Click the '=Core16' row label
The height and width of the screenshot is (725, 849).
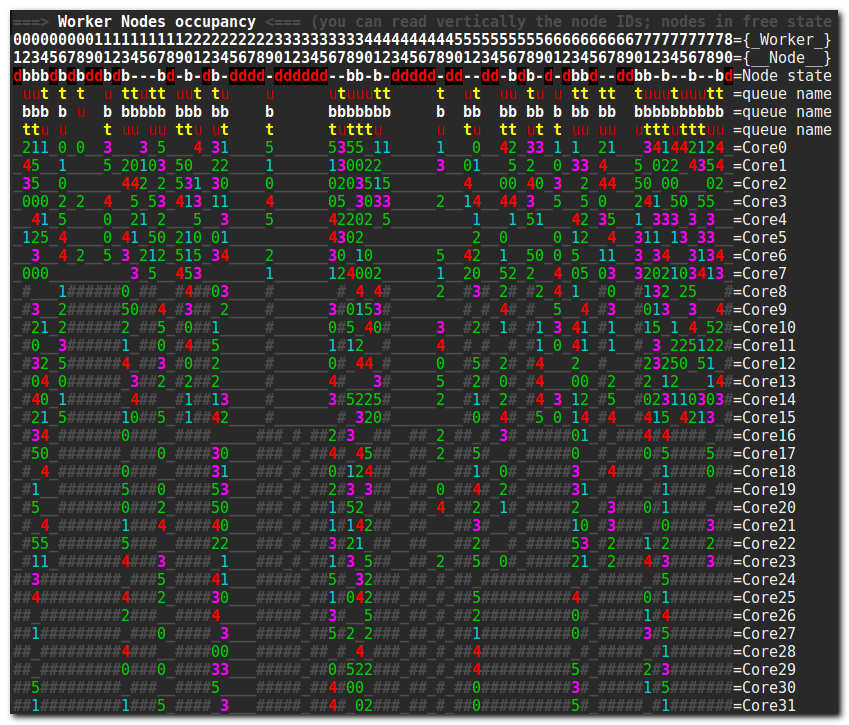coord(765,436)
